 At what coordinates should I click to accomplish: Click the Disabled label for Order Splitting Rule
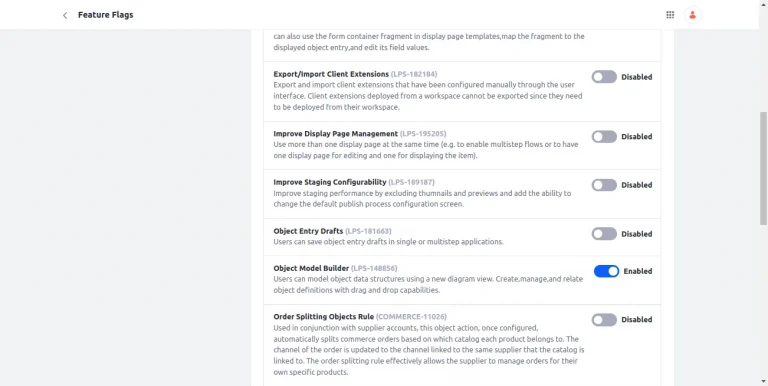click(637, 319)
